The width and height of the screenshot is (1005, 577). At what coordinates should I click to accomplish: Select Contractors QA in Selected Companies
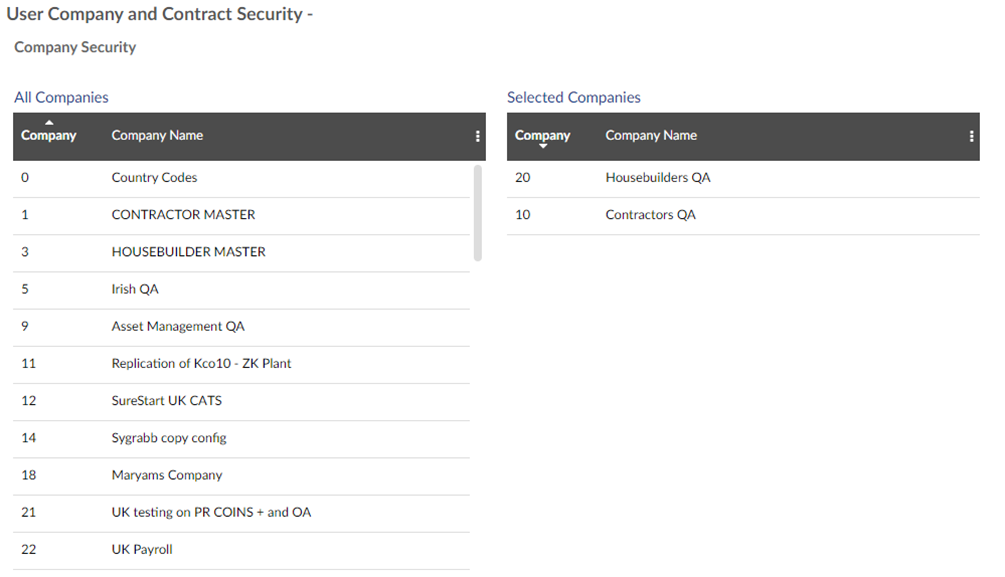click(743, 215)
